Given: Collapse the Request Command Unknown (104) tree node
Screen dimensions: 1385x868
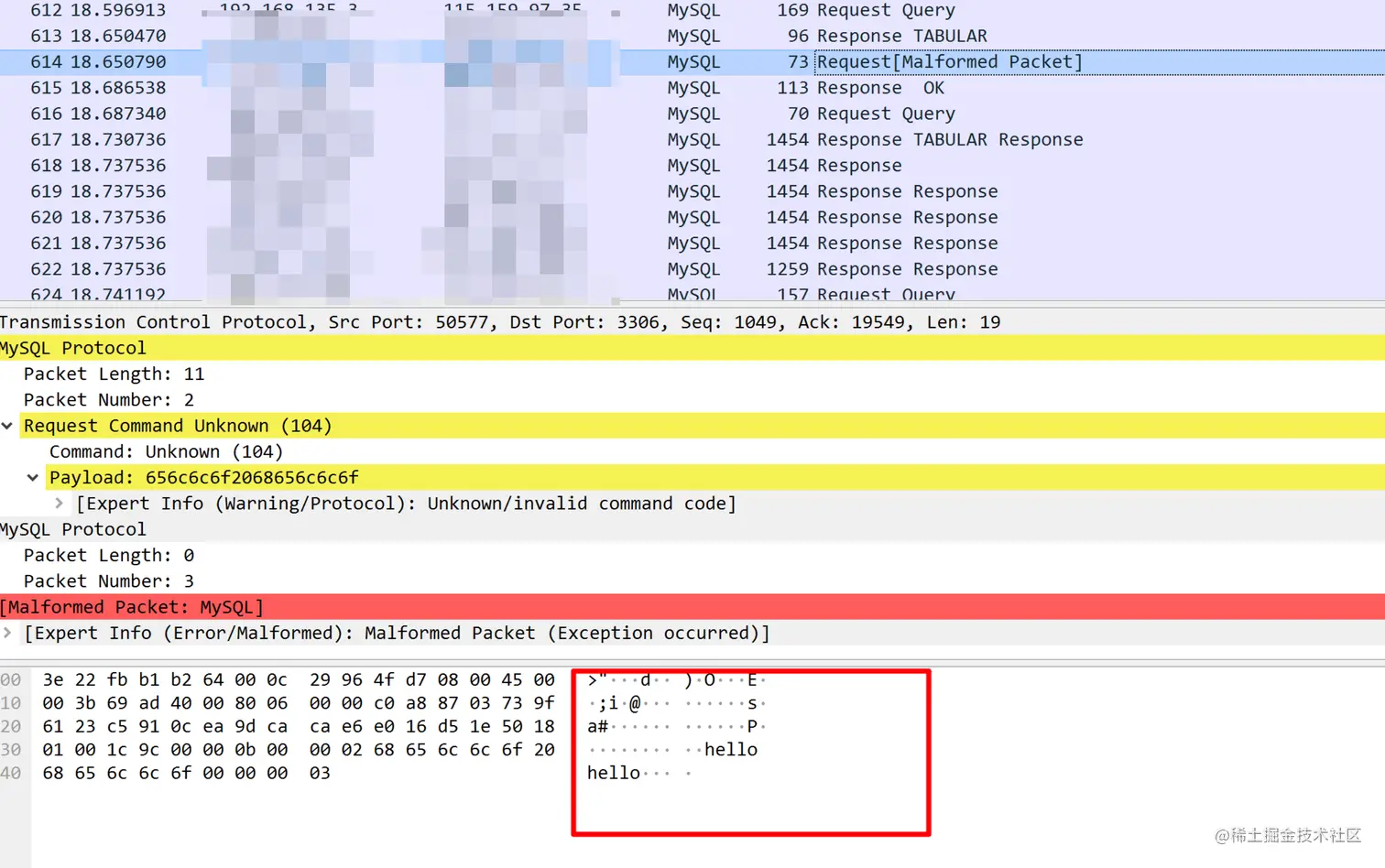Looking at the screenshot, I should [x=7, y=426].
